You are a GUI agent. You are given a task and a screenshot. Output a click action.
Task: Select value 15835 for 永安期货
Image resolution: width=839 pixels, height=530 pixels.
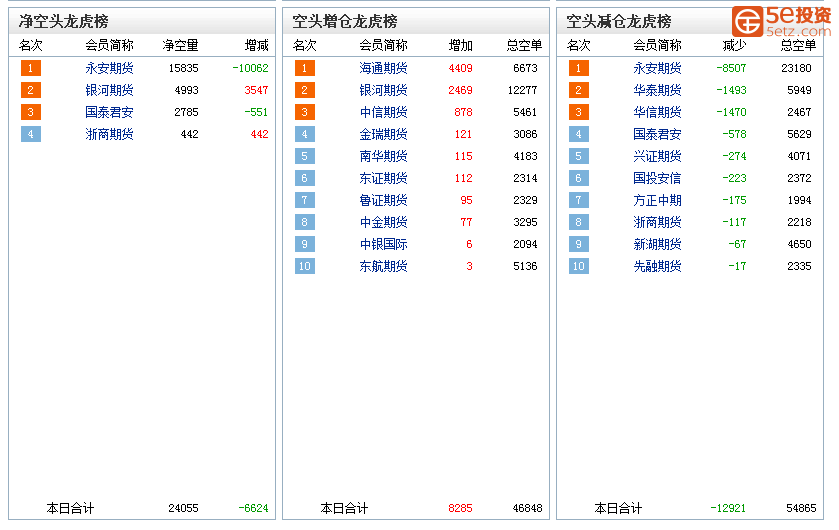coord(184,68)
